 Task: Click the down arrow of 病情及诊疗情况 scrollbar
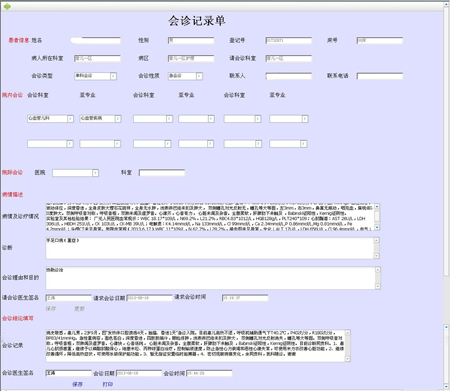click(x=377, y=227)
